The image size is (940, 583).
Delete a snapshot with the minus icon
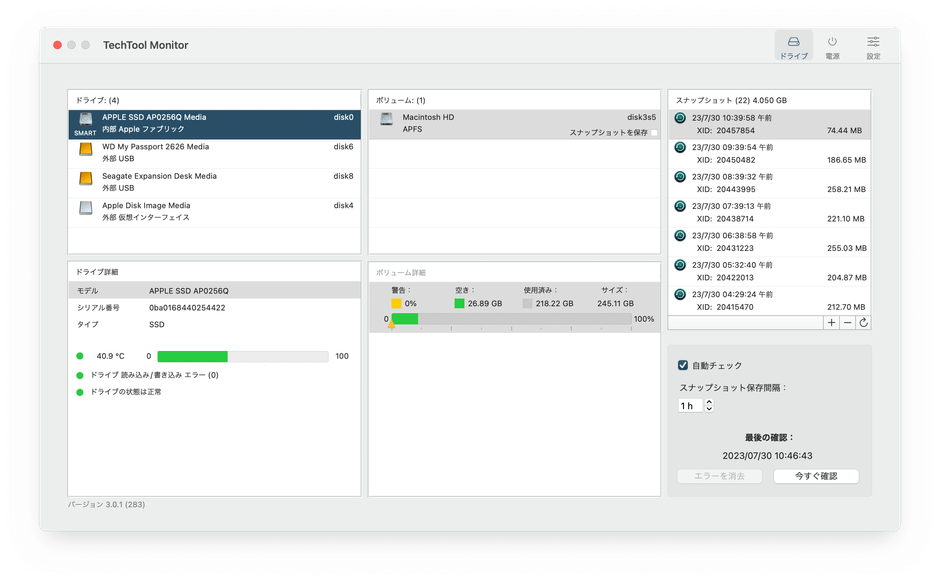848,322
